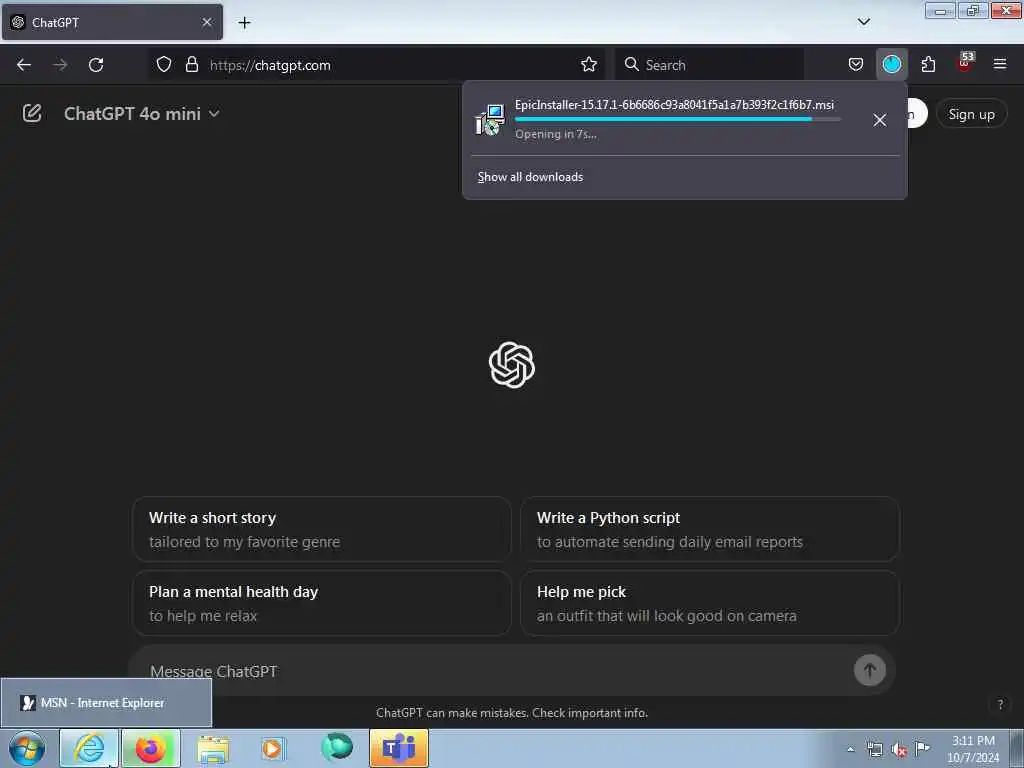Open Windows Explorer folder taskbar icon
This screenshot has height=768, width=1024.
213,749
